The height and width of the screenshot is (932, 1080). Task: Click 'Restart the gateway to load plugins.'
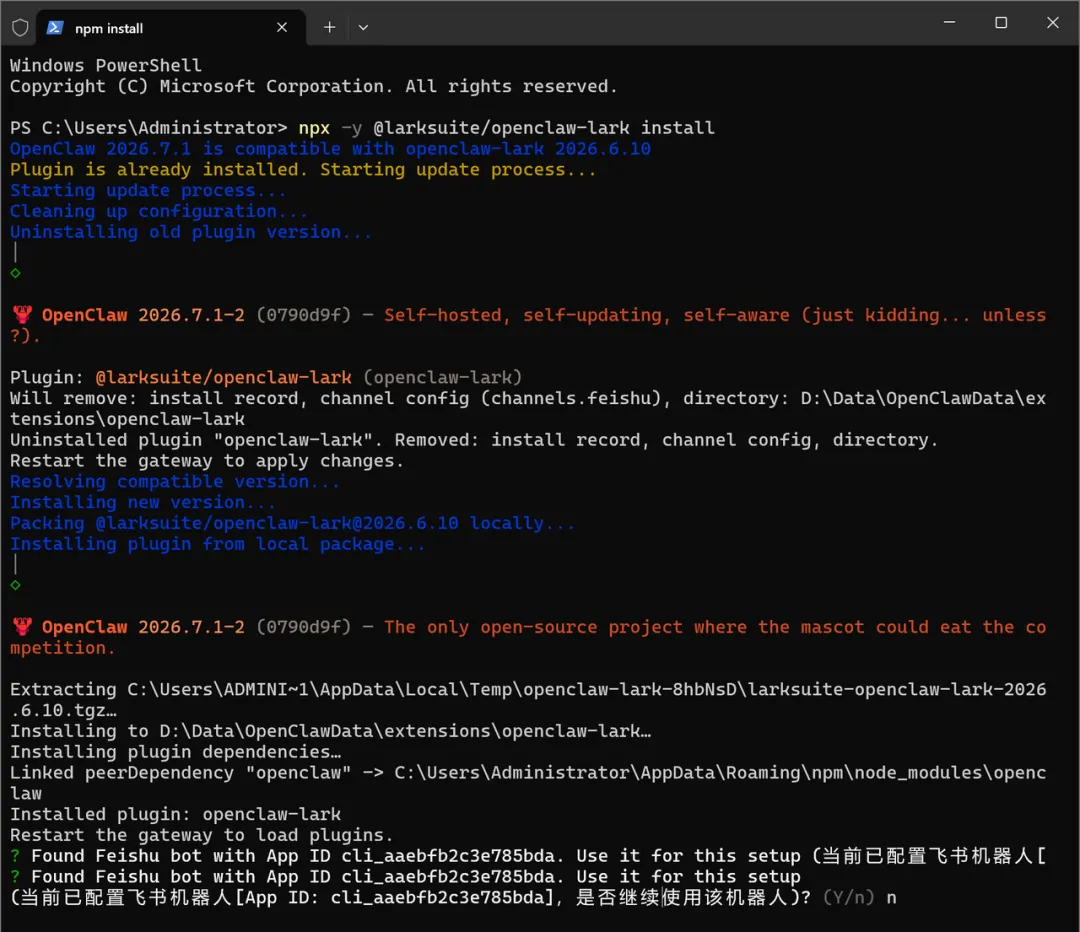(201, 835)
